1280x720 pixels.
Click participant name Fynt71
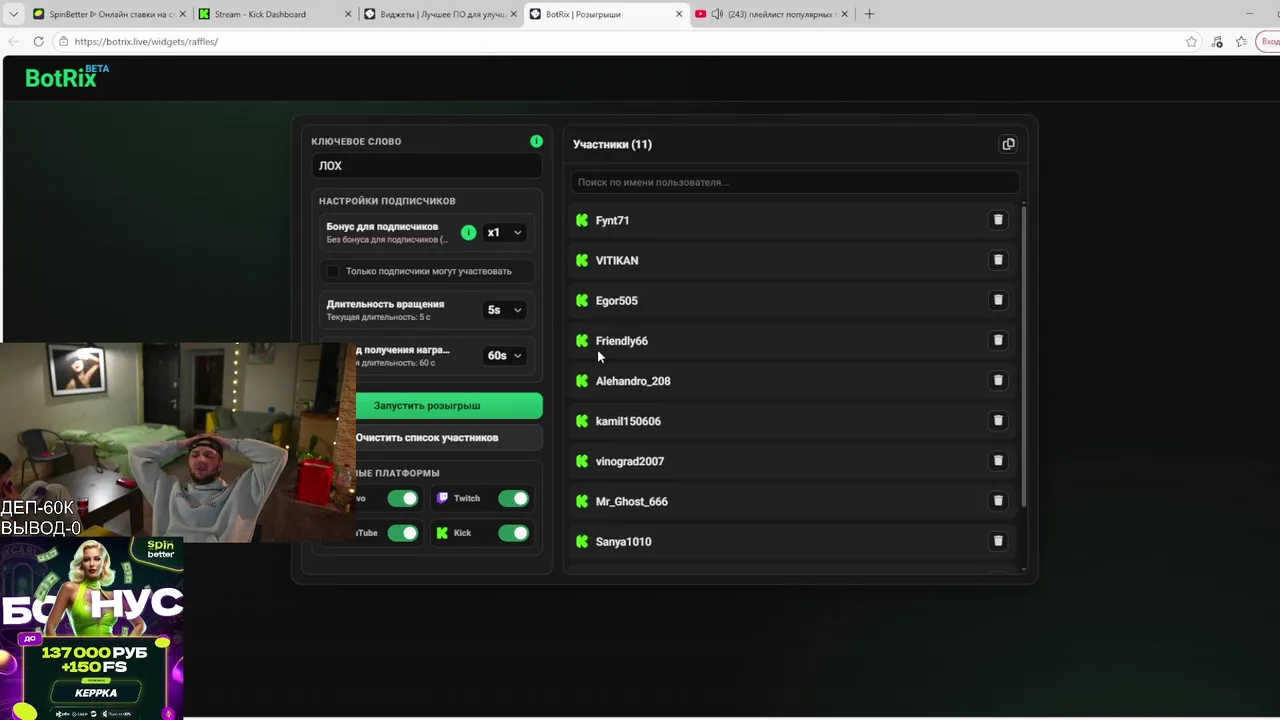(x=612, y=220)
